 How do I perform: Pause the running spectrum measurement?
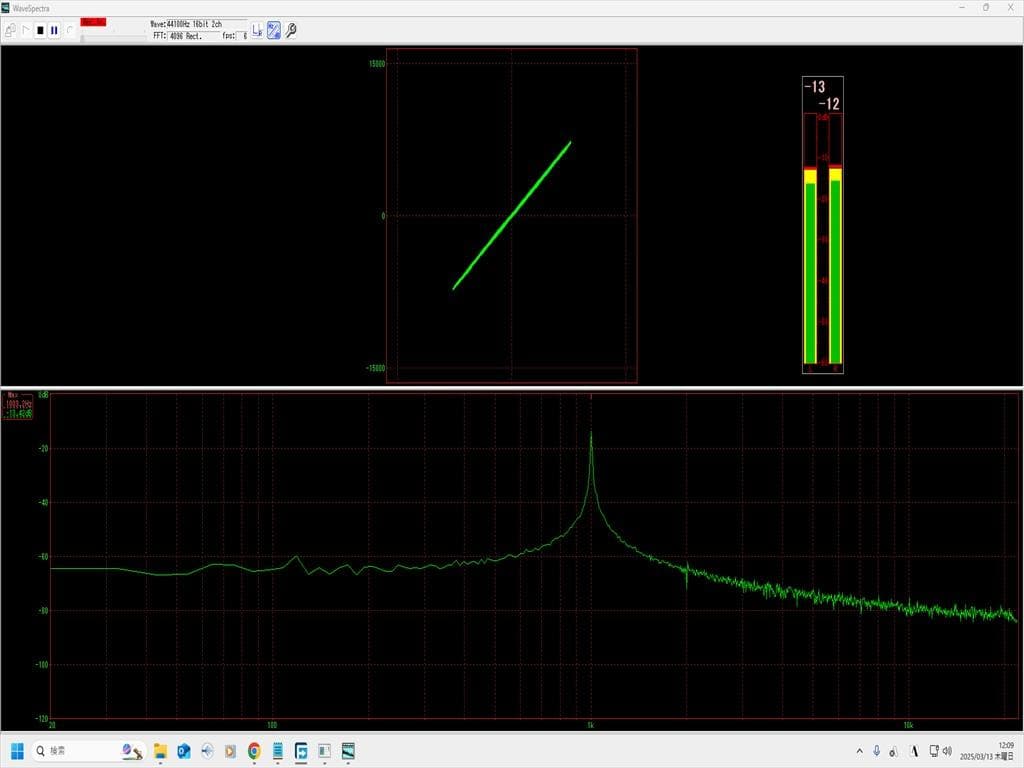54,30
